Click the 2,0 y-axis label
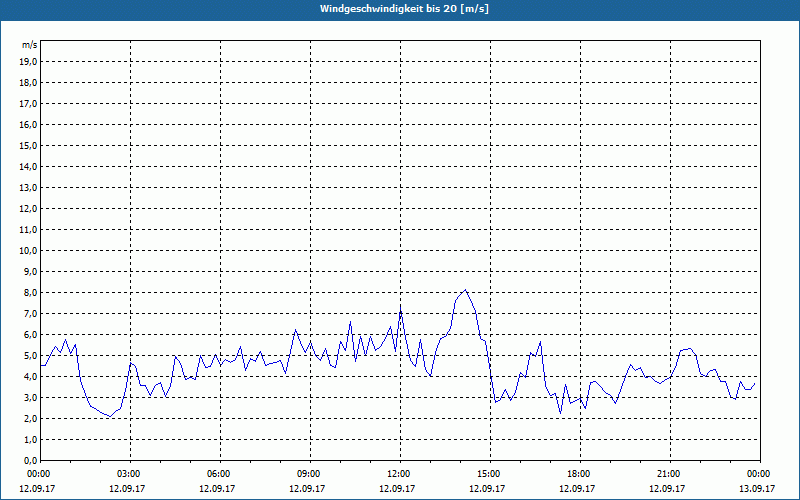 (x=31, y=419)
